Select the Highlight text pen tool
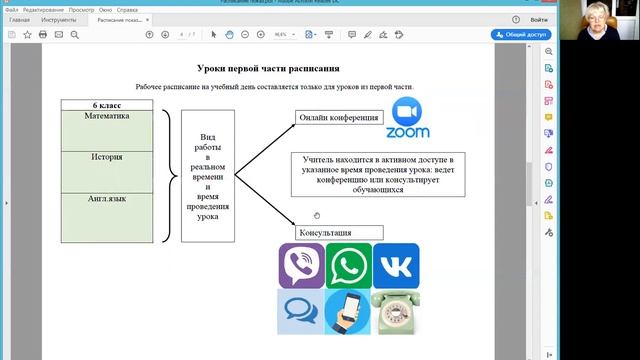This screenshot has width=640, height=360. [x=368, y=35]
